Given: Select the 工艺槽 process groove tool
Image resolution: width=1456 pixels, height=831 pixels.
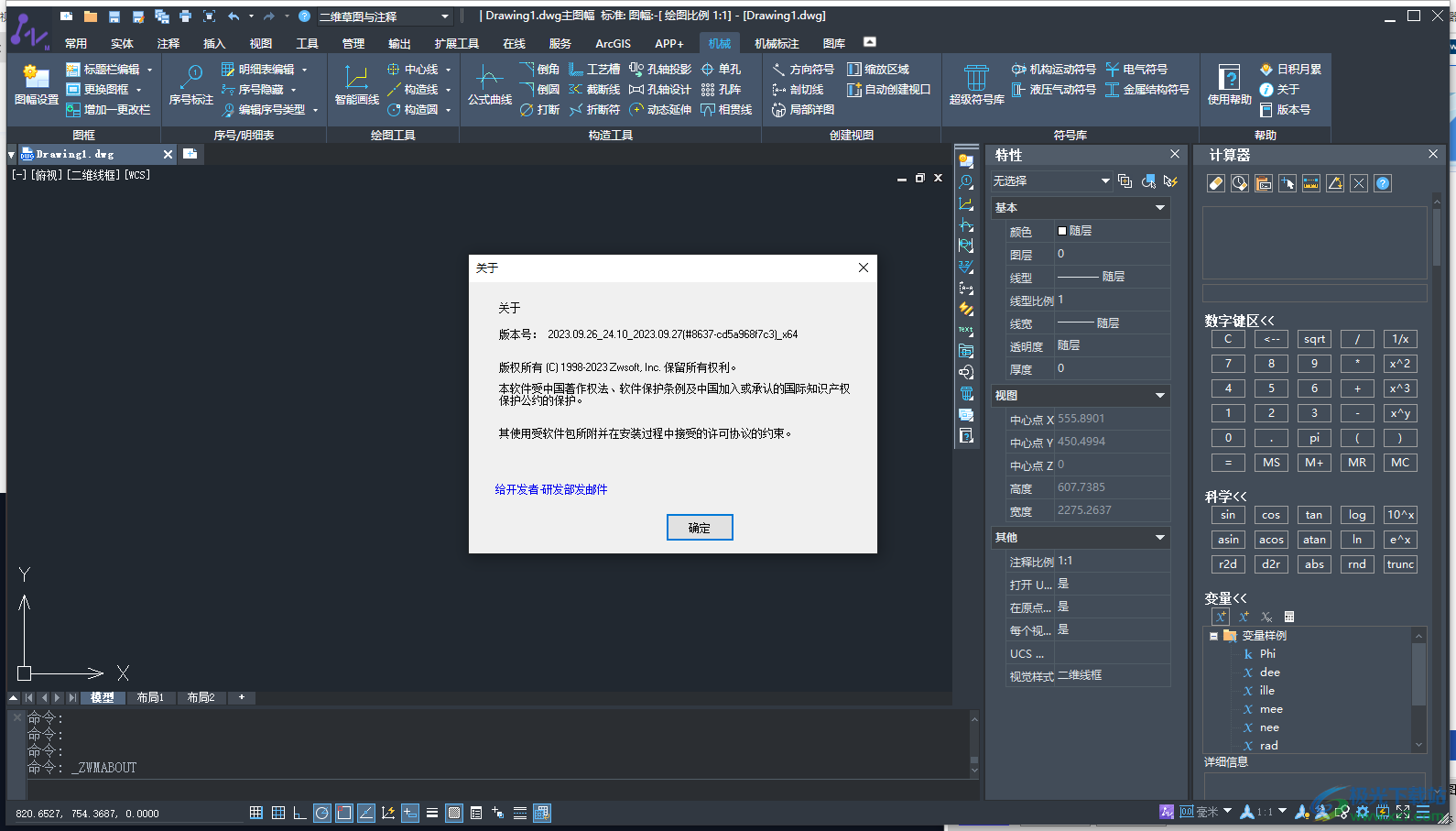Looking at the screenshot, I should [594, 70].
